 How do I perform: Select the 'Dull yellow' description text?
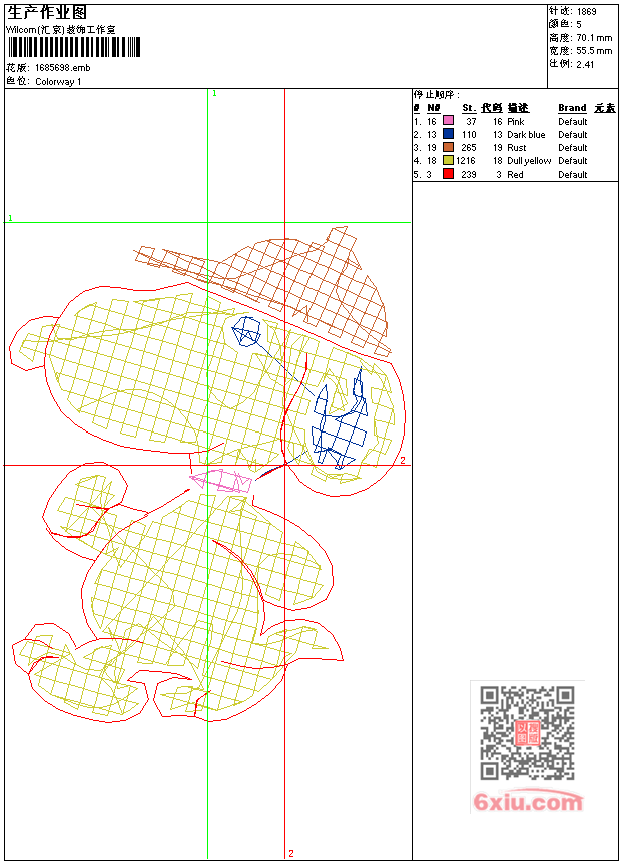click(x=529, y=161)
